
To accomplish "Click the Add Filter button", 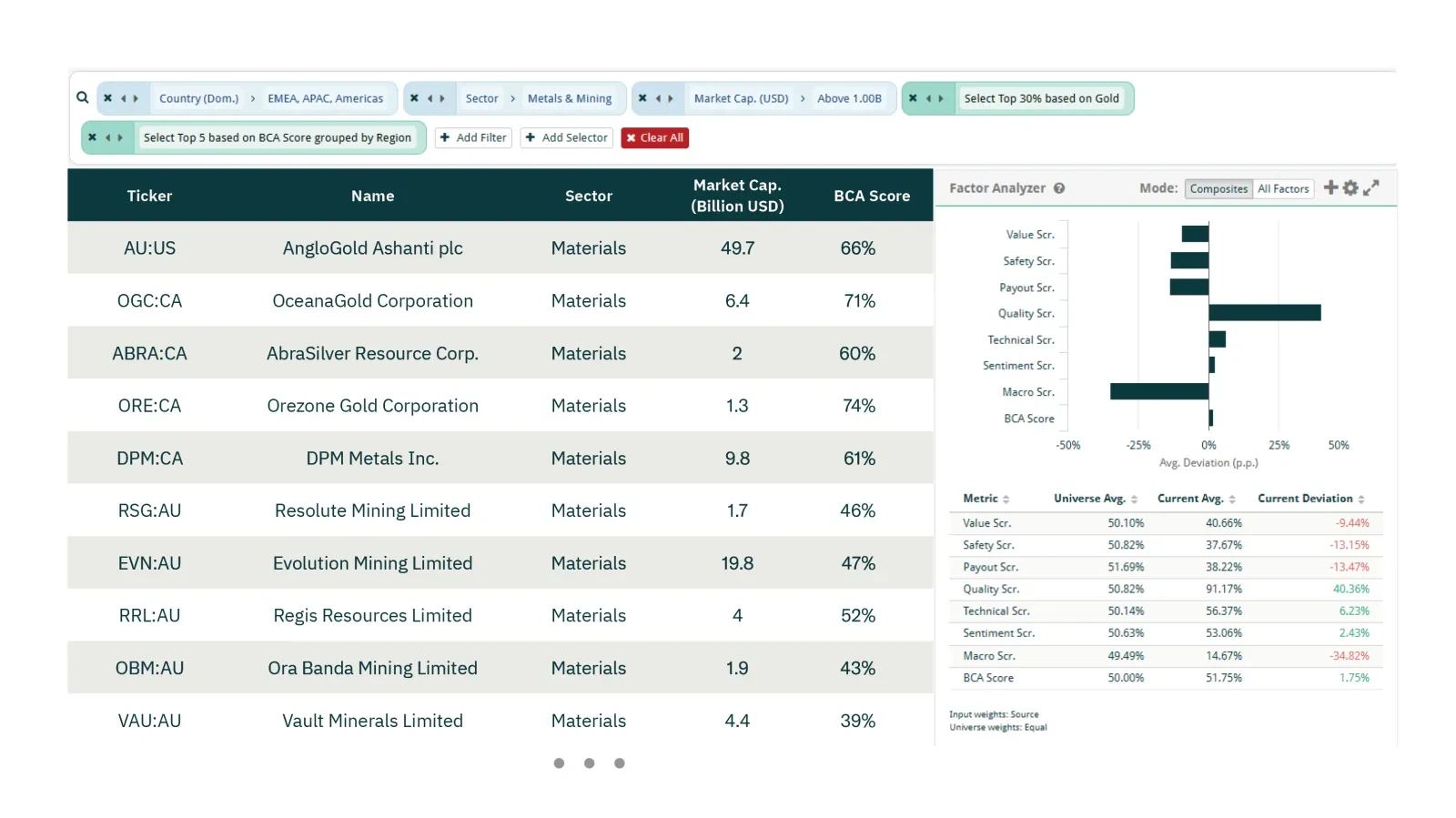I will tap(473, 137).
